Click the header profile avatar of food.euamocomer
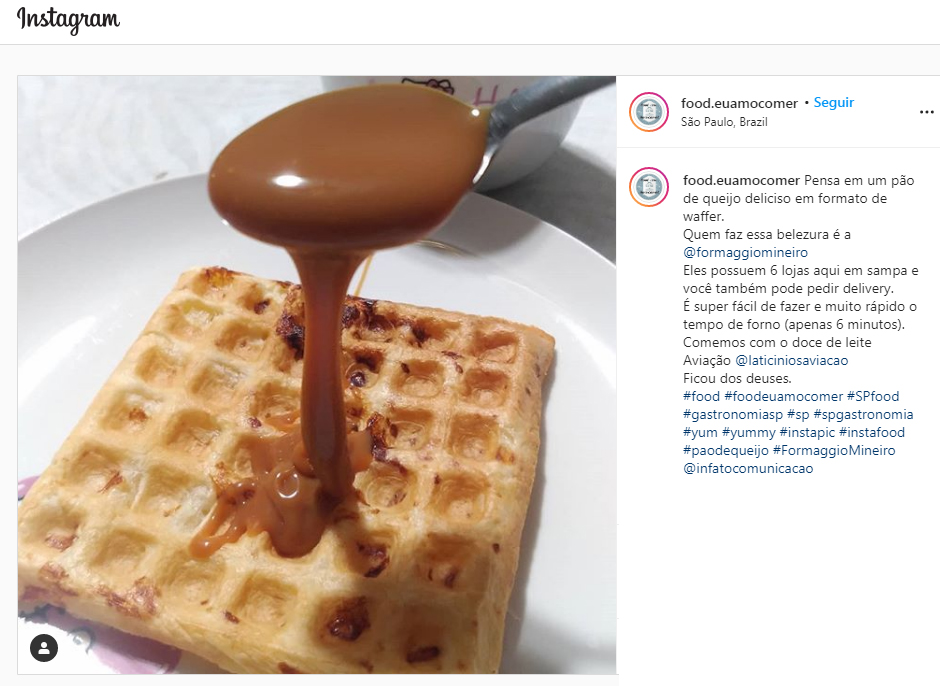The height and width of the screenshot is (686, 940). coord(649,112)
